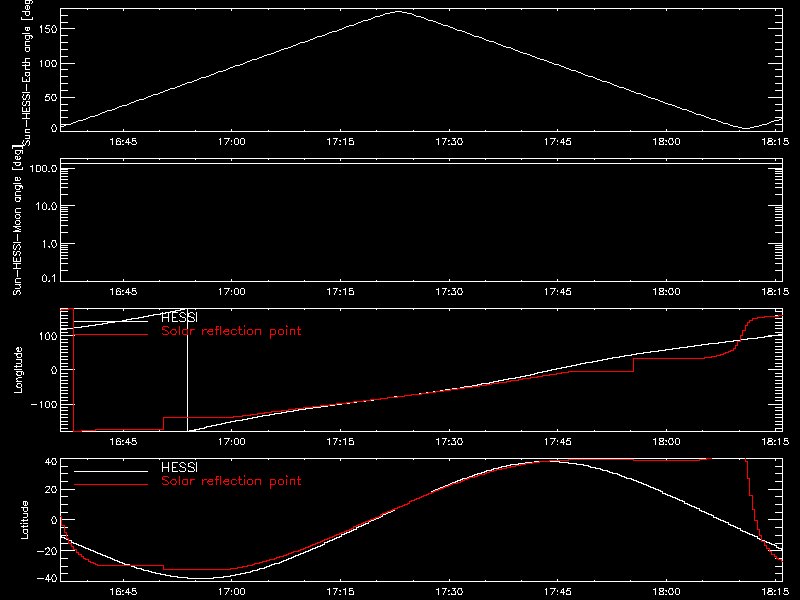Click the '100' tick on Longitude axis
800x600 pixels.
pos(48,336)
